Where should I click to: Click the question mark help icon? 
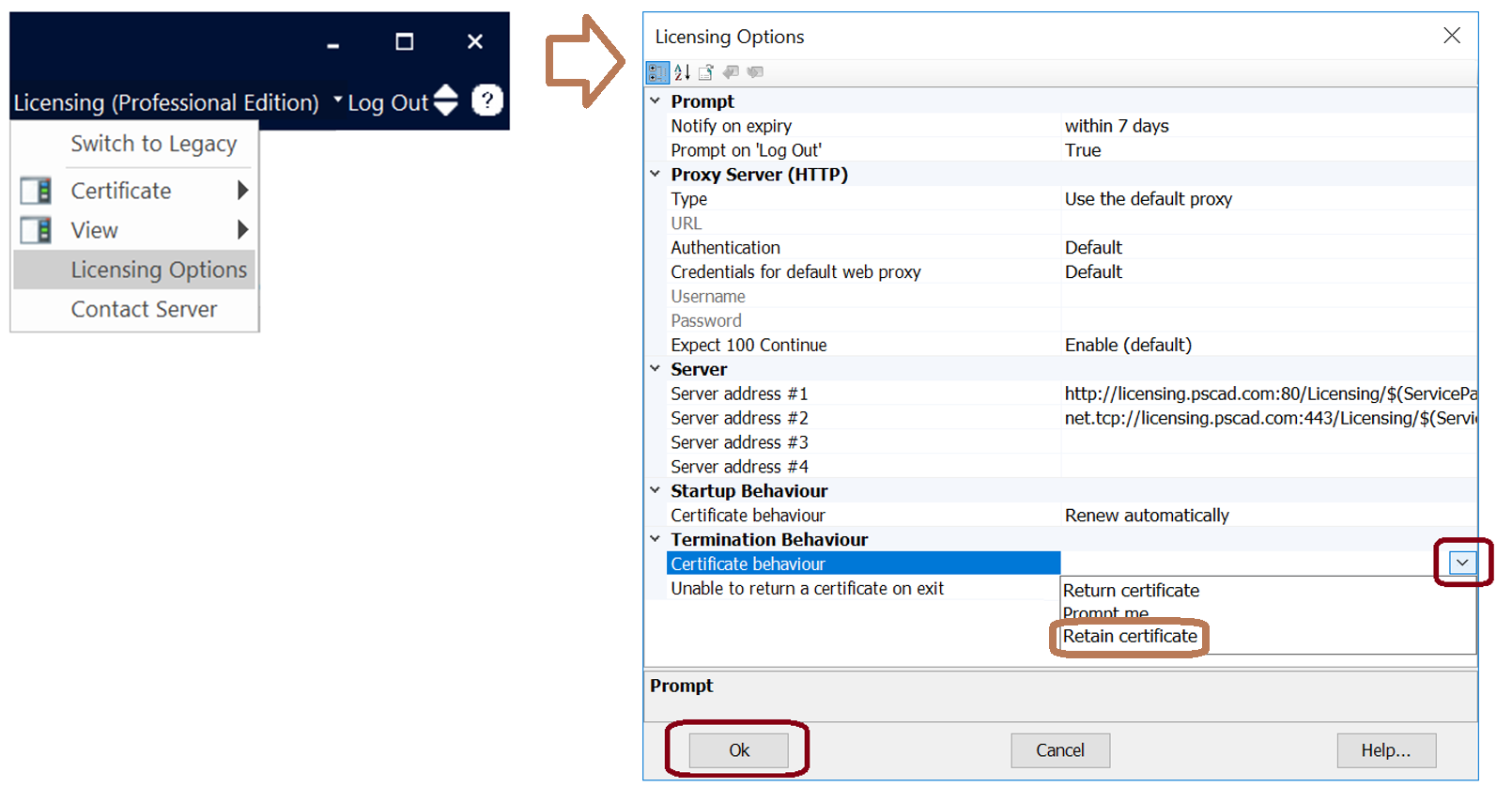click(486, 100)
